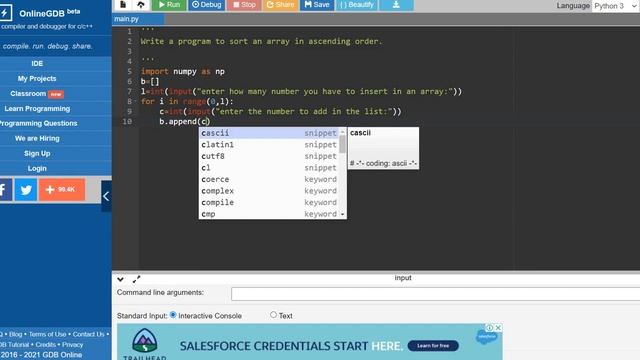Click the orange plus 99.4K share button

62,189
